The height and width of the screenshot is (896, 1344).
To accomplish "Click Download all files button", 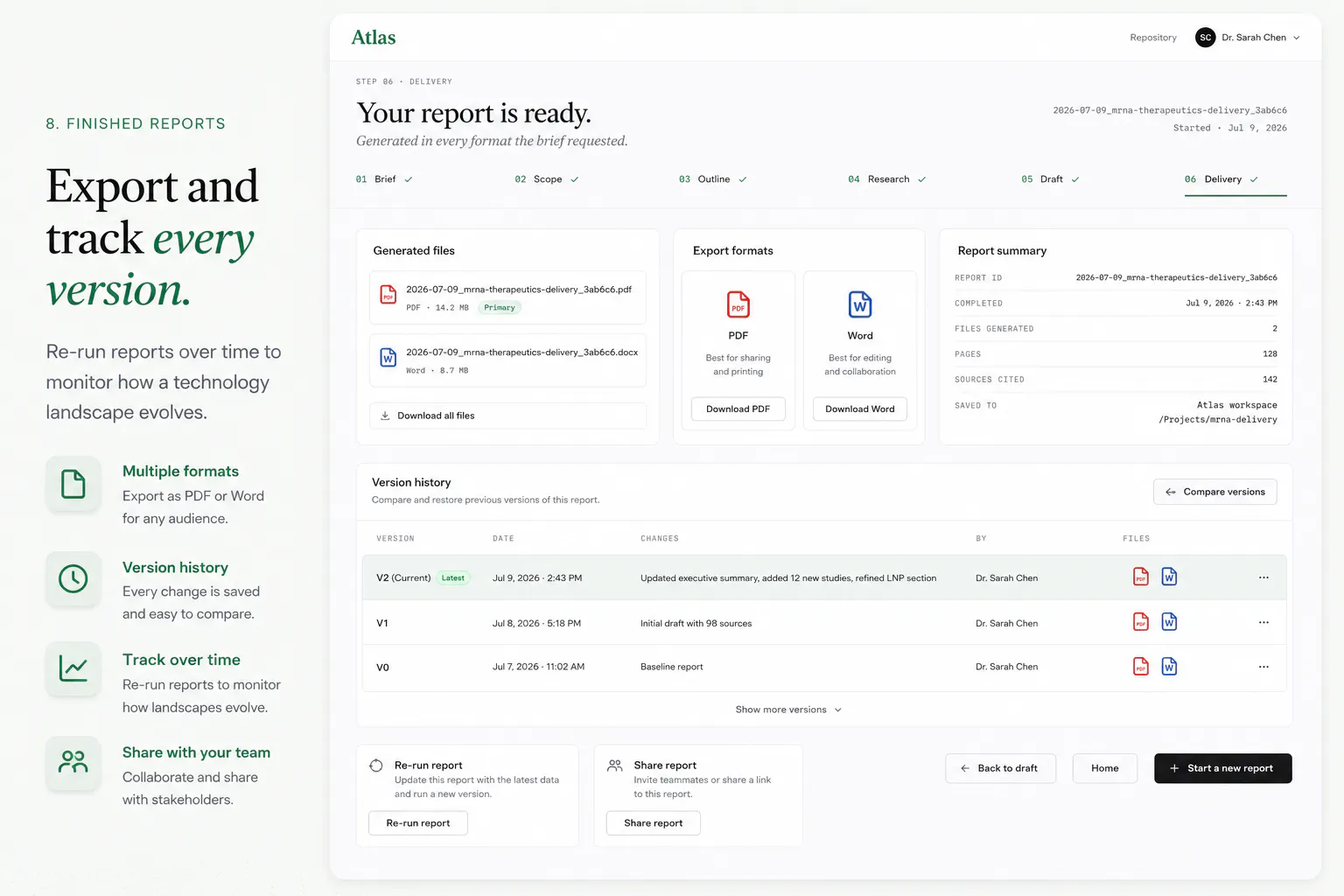I will click(507, 416).
